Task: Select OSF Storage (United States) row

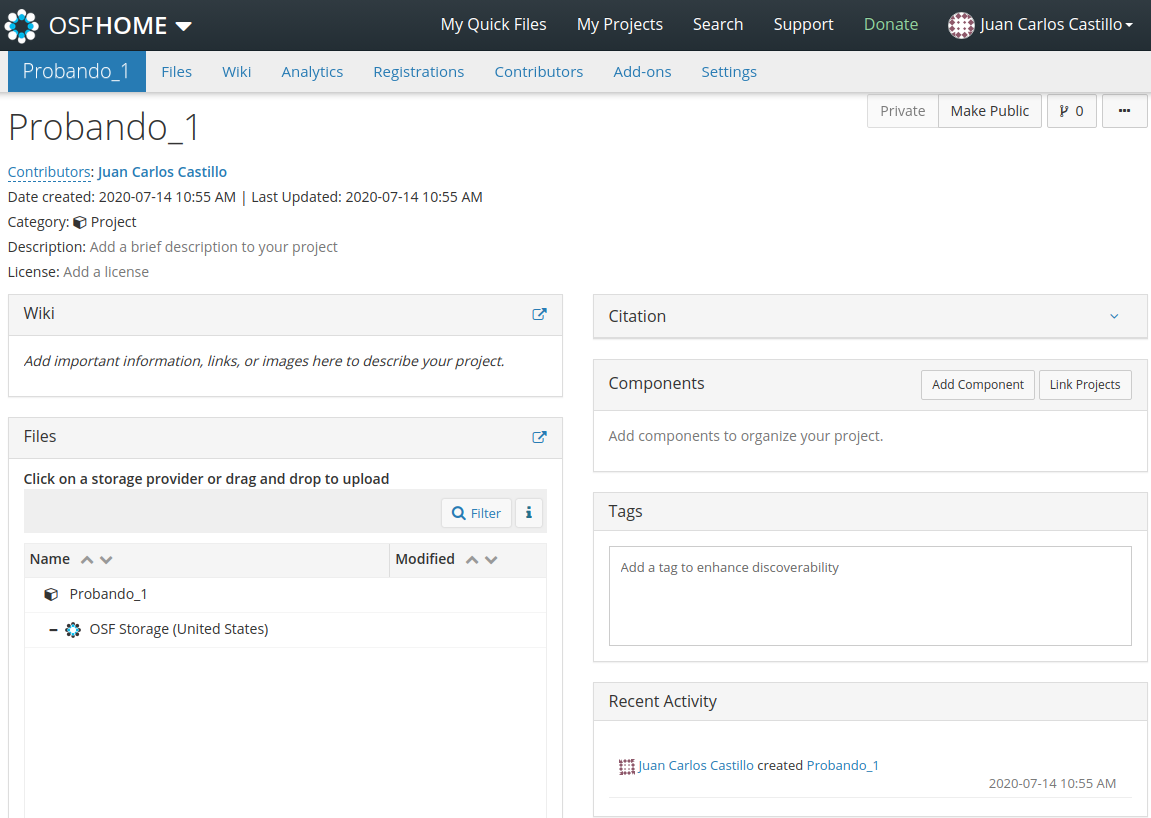Action: click(285, 629)
